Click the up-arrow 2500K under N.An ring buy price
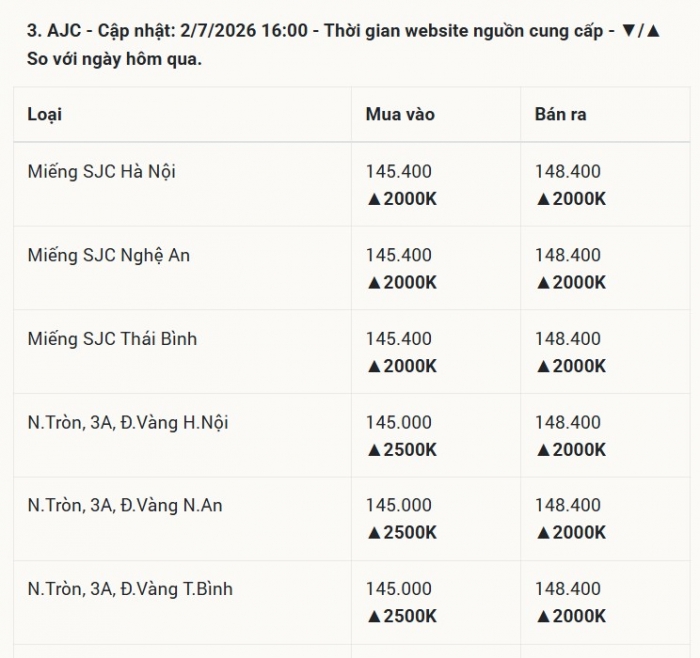Viewport: 700px width, 658px height. point(401,533)
